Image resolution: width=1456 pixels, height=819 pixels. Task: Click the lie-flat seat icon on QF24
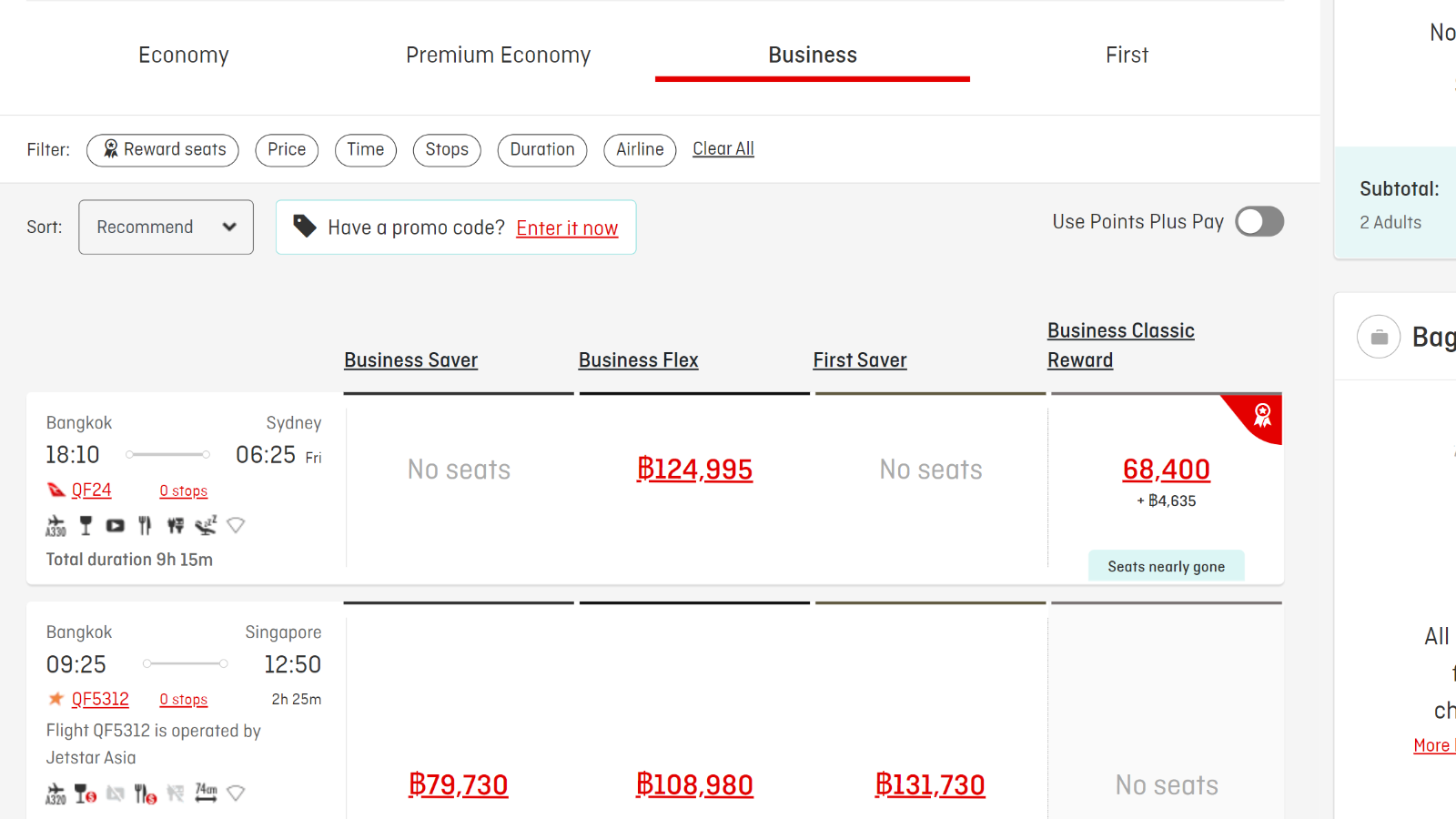206,525
